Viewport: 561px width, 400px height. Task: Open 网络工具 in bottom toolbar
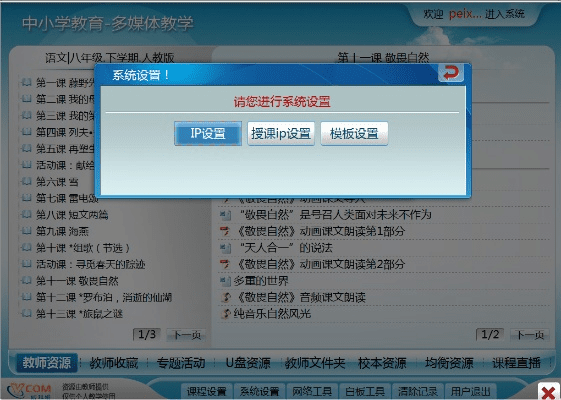(x=312, y=391)
